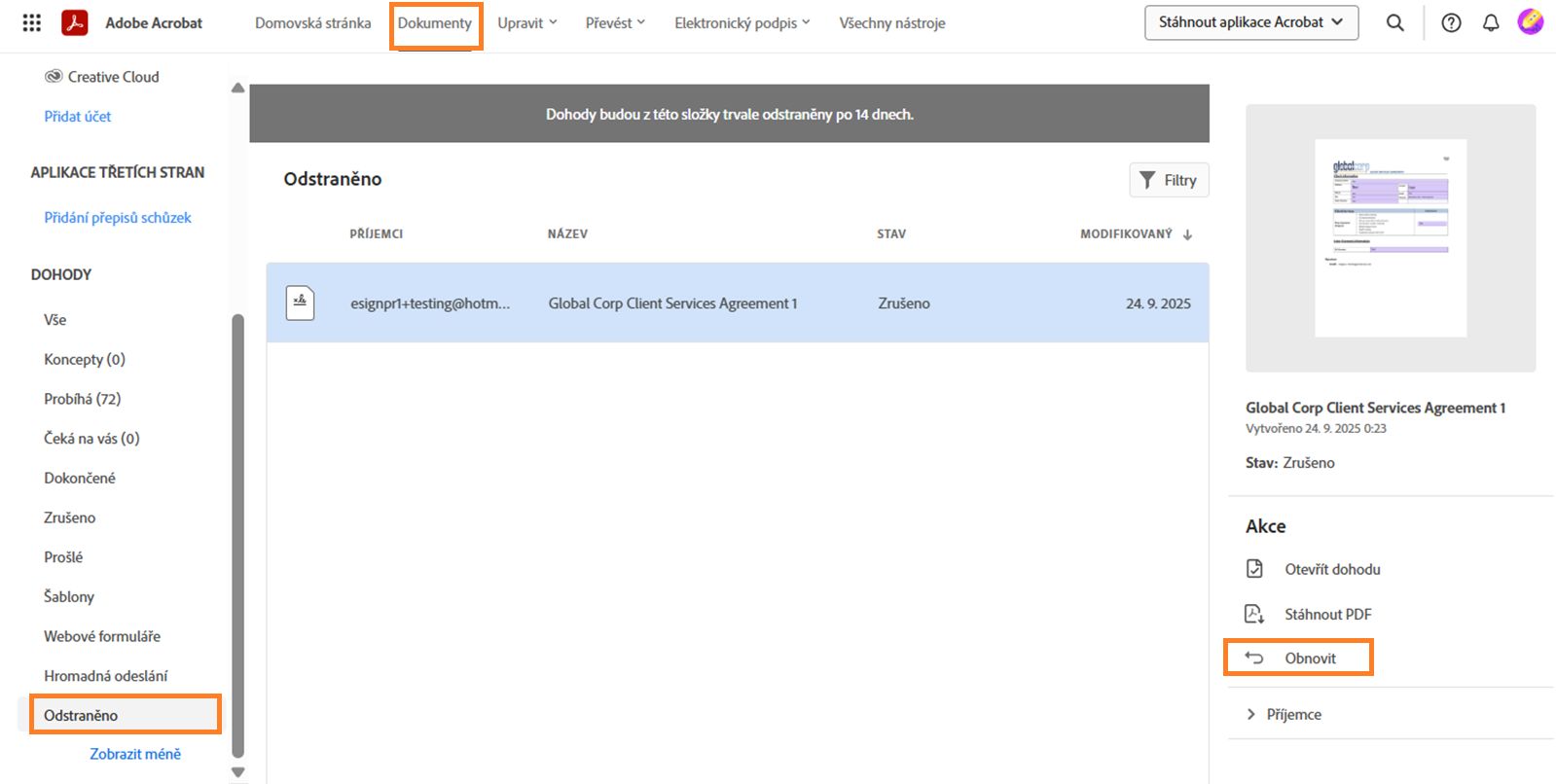Screen dimensions: 1556x784
Task: Open the Zrušeno agreements list
Action: (x=70, y=517)
